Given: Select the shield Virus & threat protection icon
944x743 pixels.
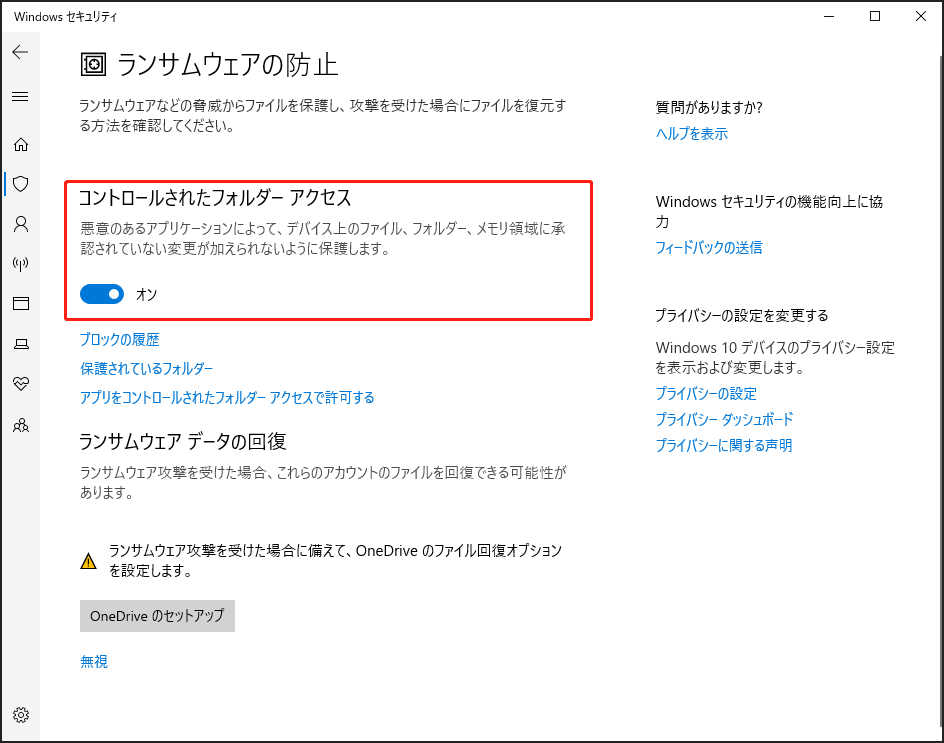Looking at the screenshot, I should point(21,184).
